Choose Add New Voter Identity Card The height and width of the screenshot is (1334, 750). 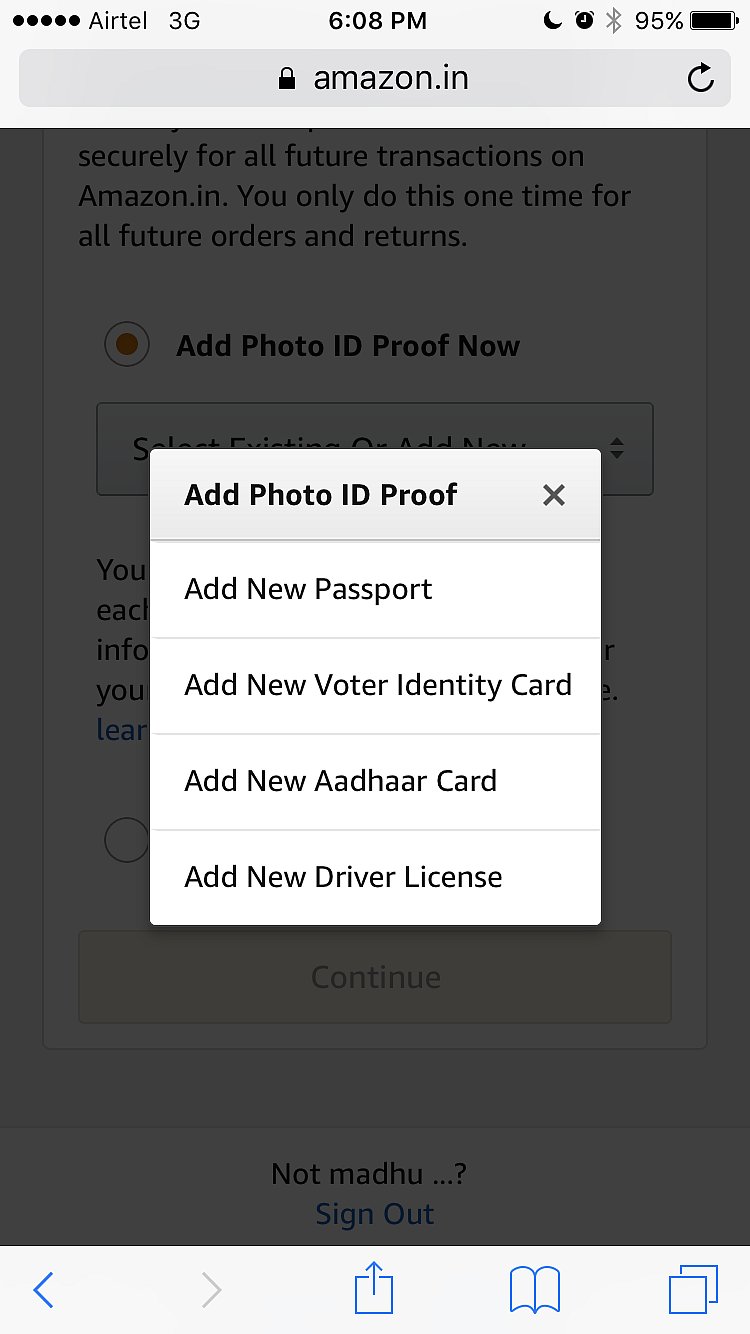[375, 685]
